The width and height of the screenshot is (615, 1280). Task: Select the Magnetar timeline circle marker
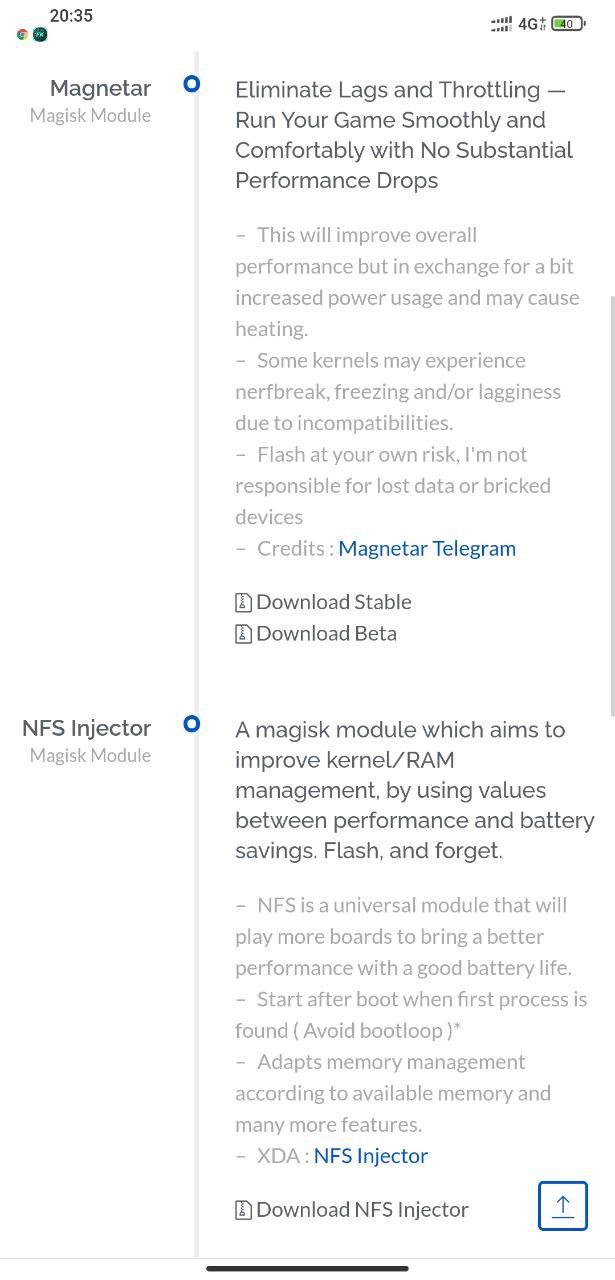point(192,84)
